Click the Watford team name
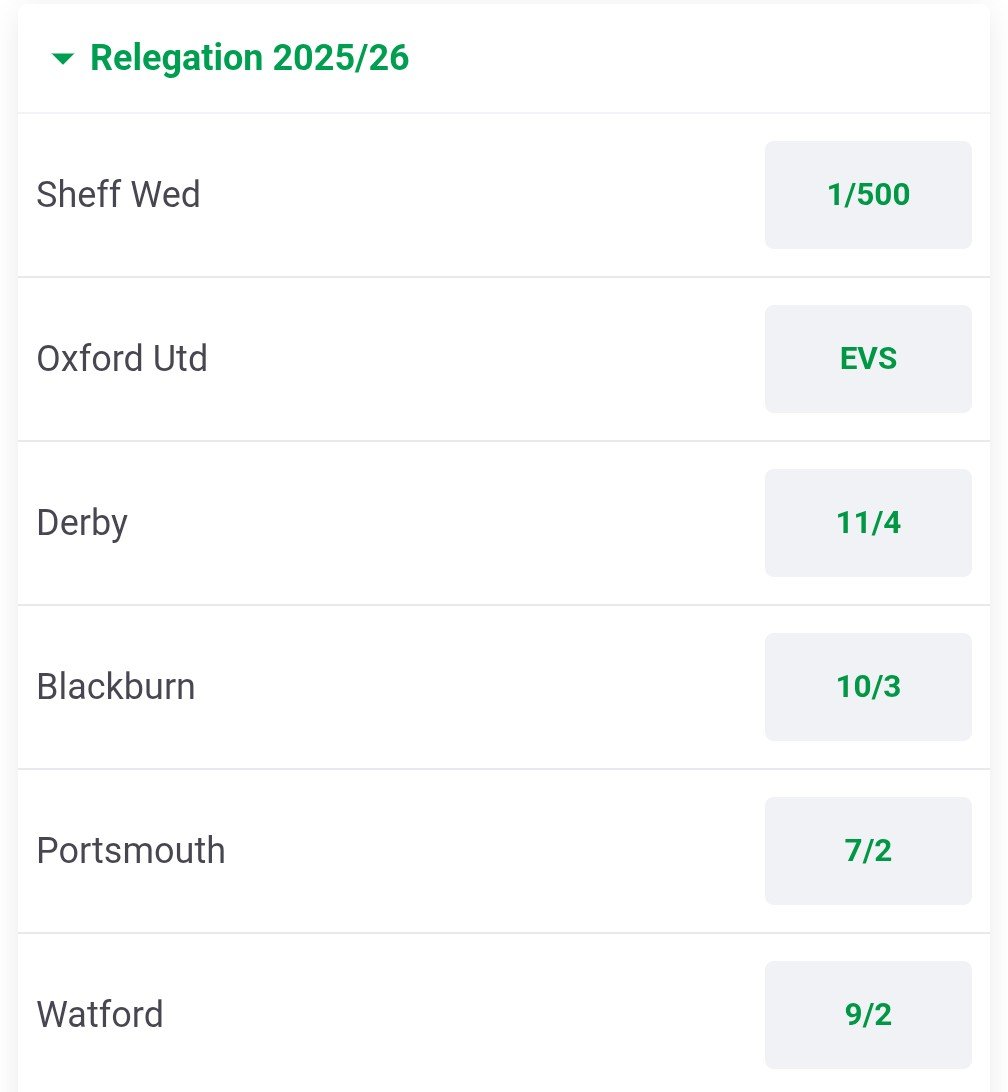1008x1092 pixels. pos(100,1015)
